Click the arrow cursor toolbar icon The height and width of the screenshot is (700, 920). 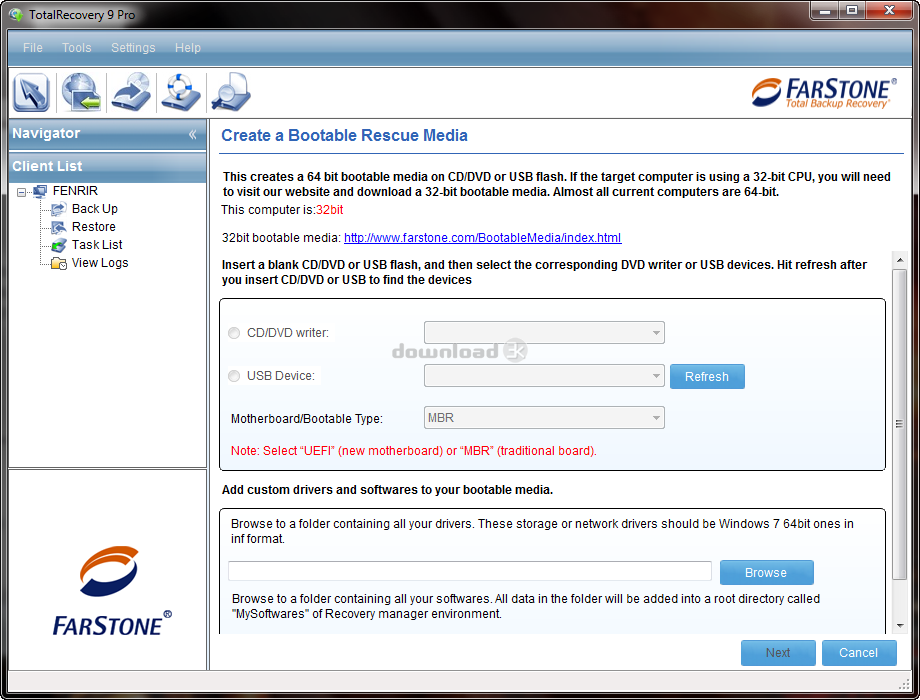[31, 93]
